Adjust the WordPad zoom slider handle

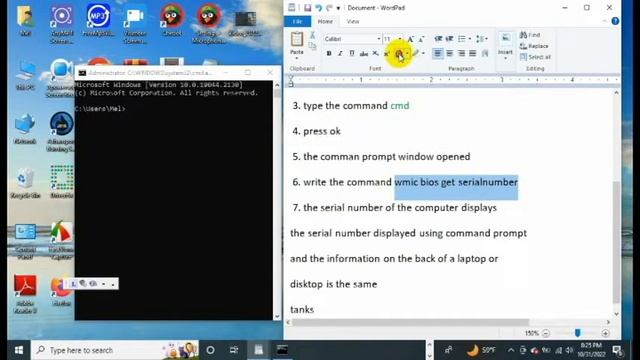click(577, 333)
